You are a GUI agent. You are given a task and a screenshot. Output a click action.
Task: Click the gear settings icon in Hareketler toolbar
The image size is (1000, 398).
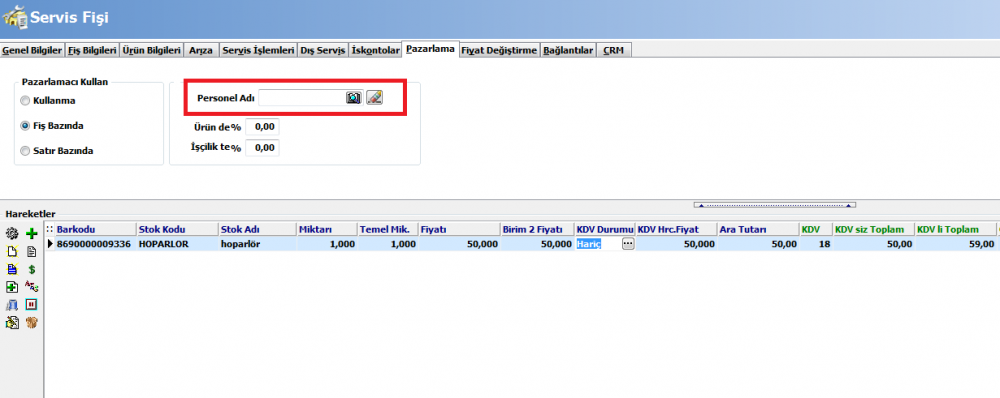pos(12,234)
